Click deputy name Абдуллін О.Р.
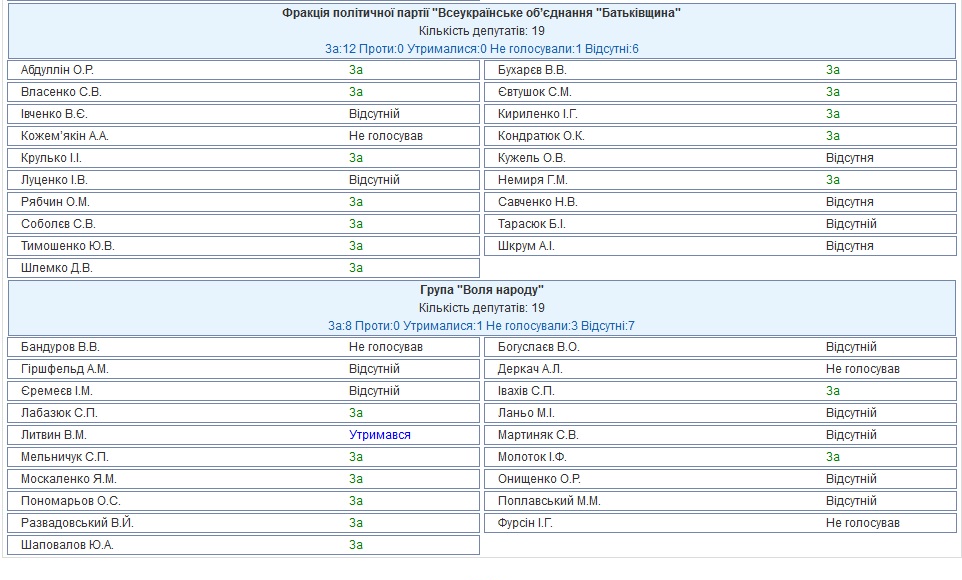 coord(57,70)
